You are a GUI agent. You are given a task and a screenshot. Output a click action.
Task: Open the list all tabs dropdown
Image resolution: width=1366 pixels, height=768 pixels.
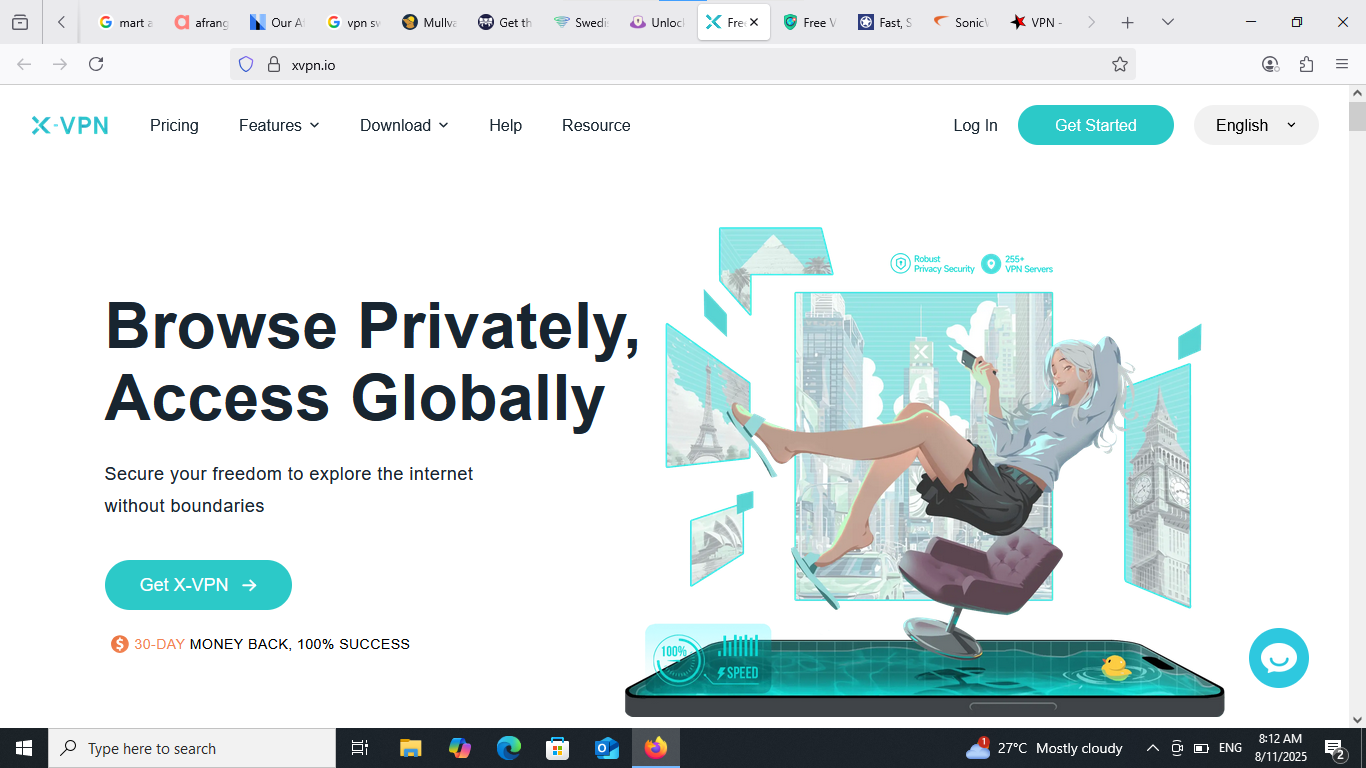[x=1167, y=22]
